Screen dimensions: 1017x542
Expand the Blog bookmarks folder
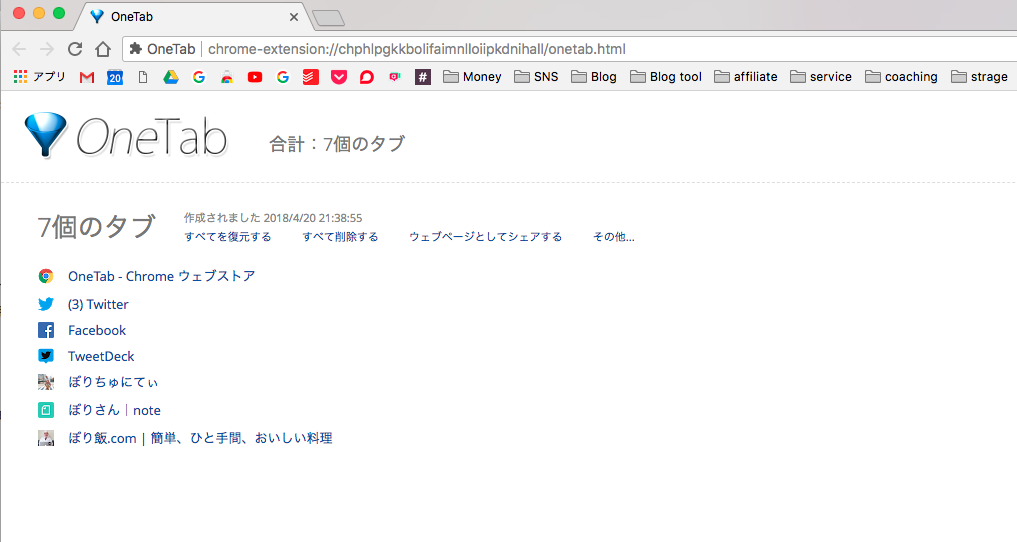[x=593, y=77]
